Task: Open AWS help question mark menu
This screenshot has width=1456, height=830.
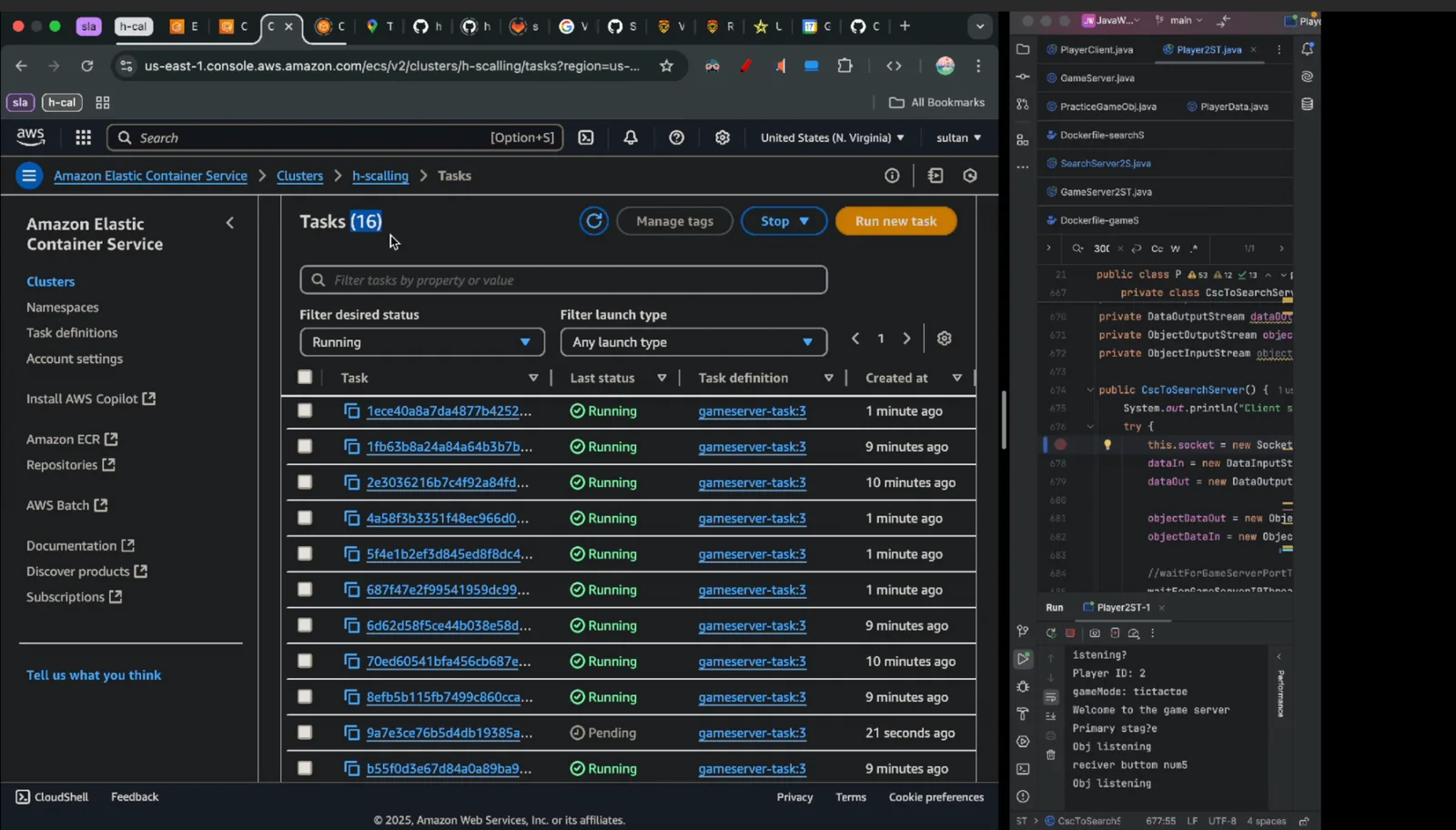Action: pos(676,137)
